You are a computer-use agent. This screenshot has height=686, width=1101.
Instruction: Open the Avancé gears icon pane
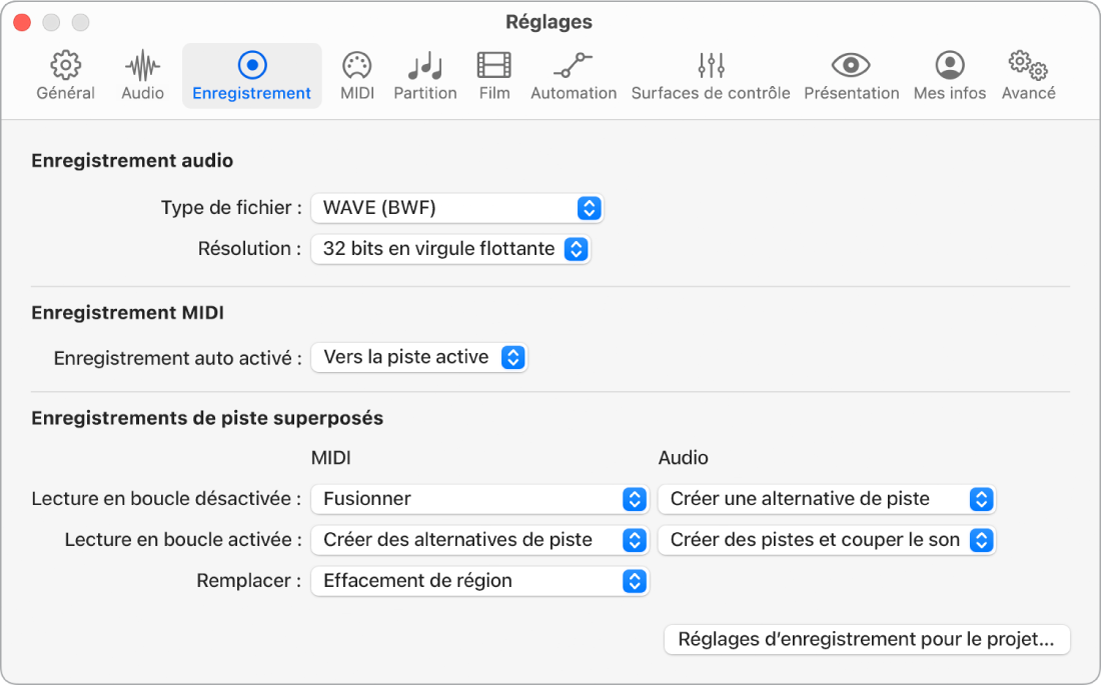(1028, 67)
